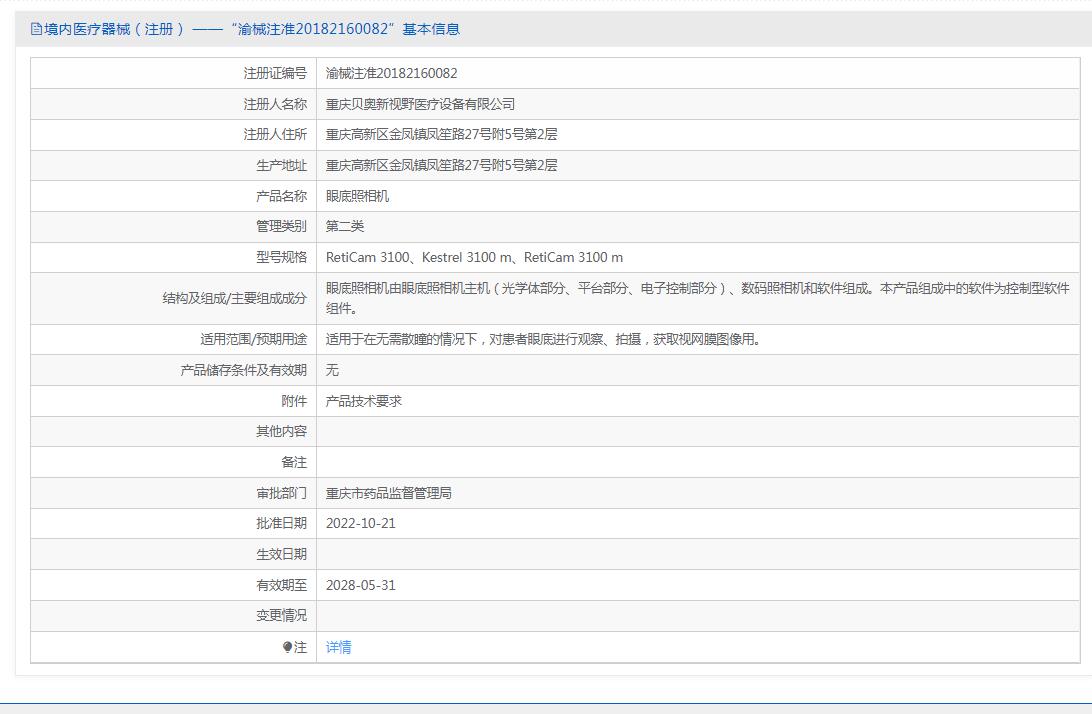Viewport: 1092px width, 714px height.
Task: Open the 详情 link in the 注 row
Action: click(338, 647)
